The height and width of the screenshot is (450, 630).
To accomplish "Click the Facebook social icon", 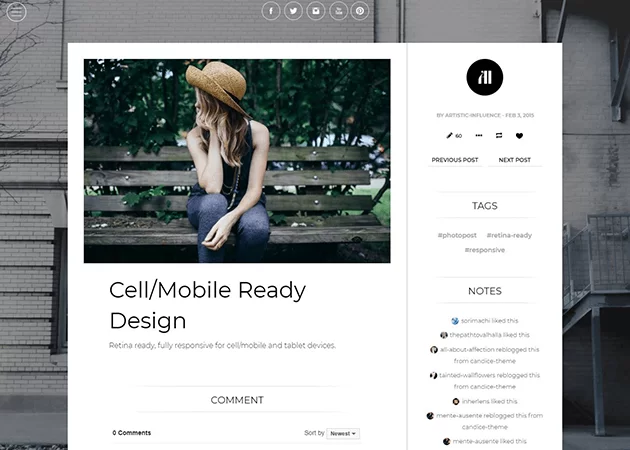I will (x=271, y=11).
